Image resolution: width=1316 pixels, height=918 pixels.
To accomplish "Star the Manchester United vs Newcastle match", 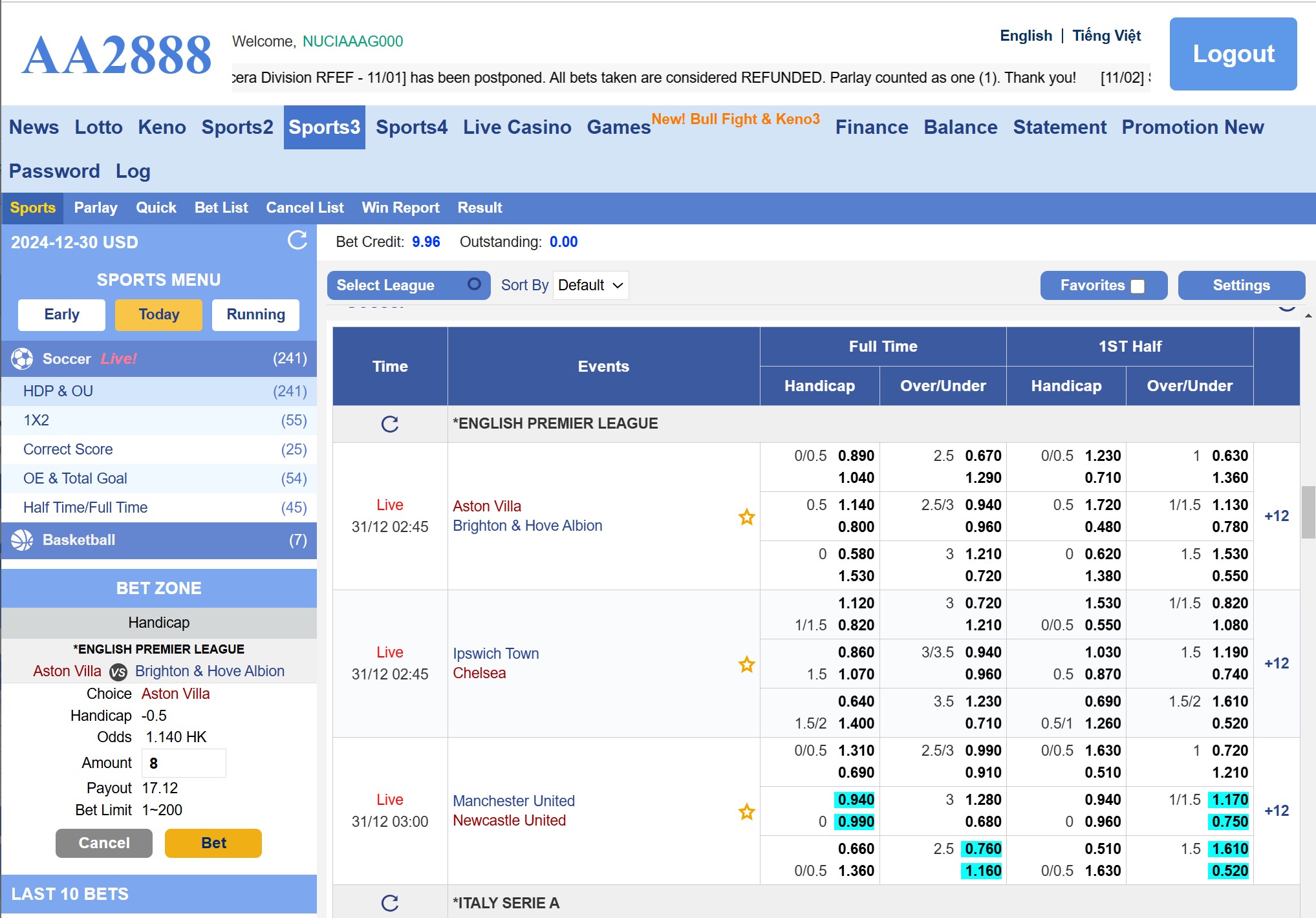I will [x=746, y=811].
